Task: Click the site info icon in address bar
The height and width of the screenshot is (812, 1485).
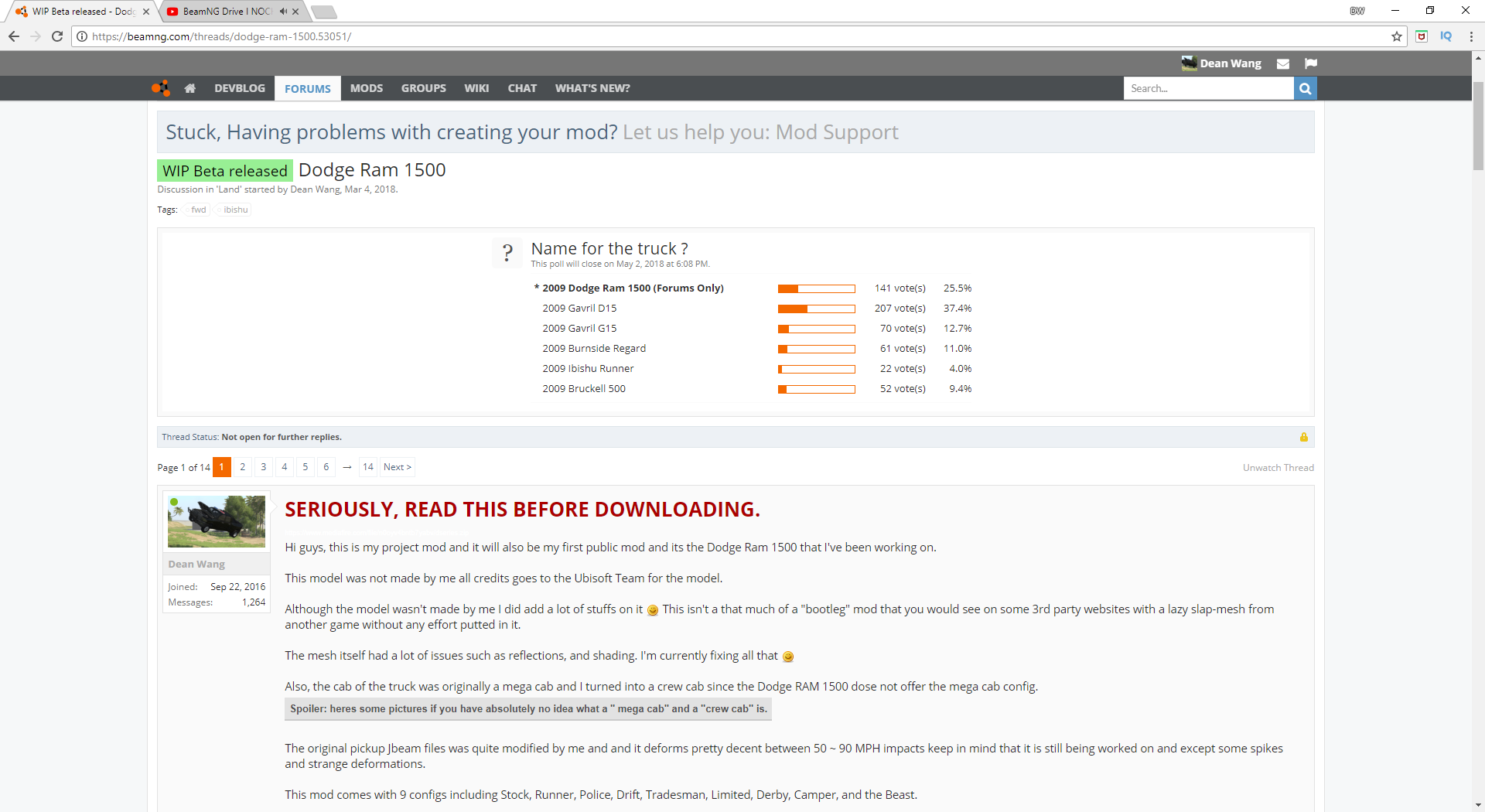Action: (82, 36)
